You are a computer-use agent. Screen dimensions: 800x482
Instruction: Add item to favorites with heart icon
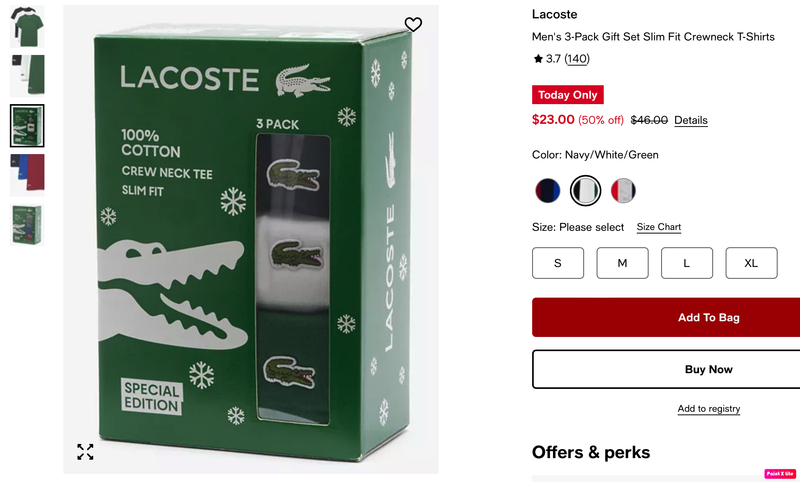click(413, 24)
